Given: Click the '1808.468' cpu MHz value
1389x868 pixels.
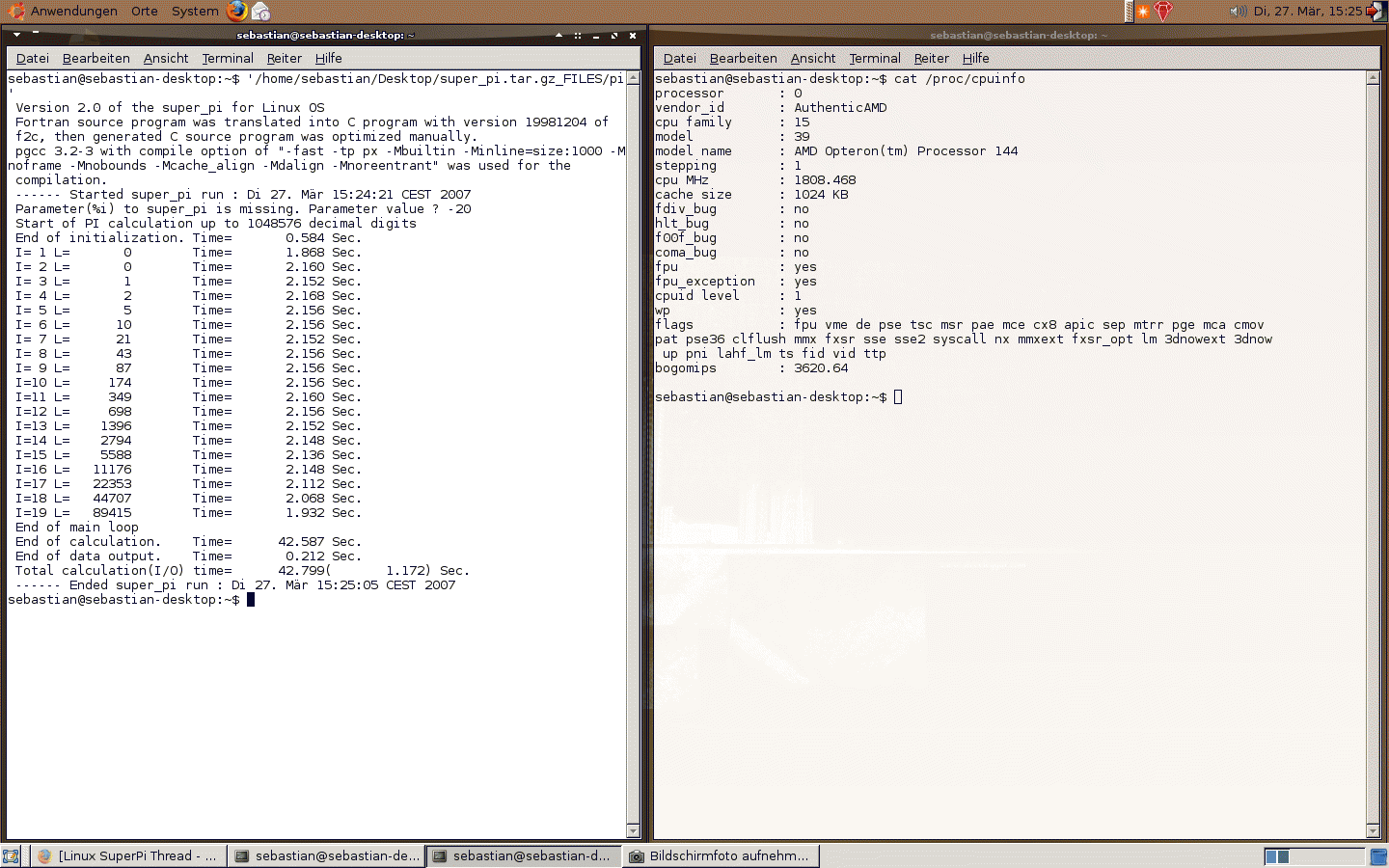Looking at the screenshot, I should coord(825,180).
